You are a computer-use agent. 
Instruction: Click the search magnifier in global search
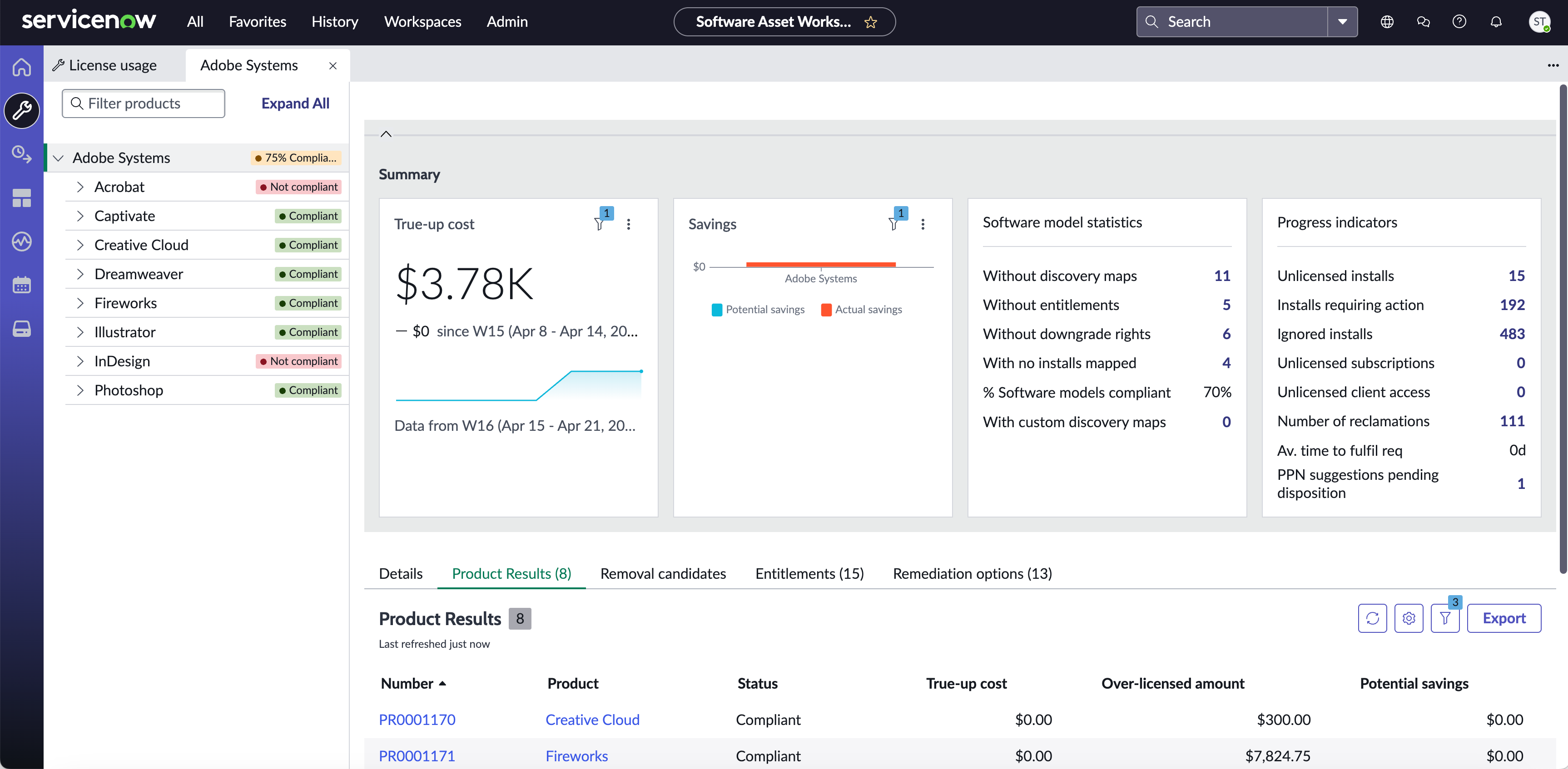click(x=1151, y=22)
